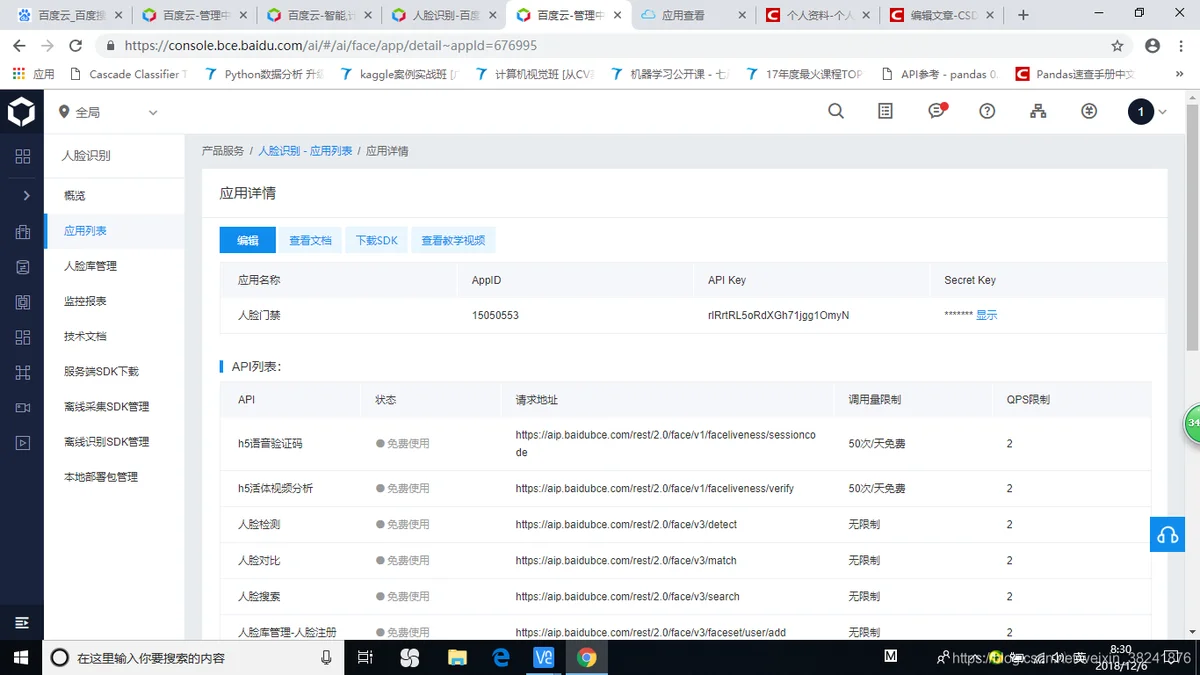Click the building icon in left rail
1200x675 pixels.
tap(22, 232)
